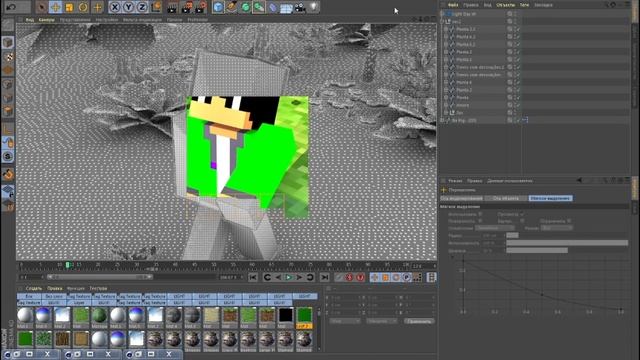Click the lowest soft selection slider
640x360 pixels.
[x=537, y=250]
